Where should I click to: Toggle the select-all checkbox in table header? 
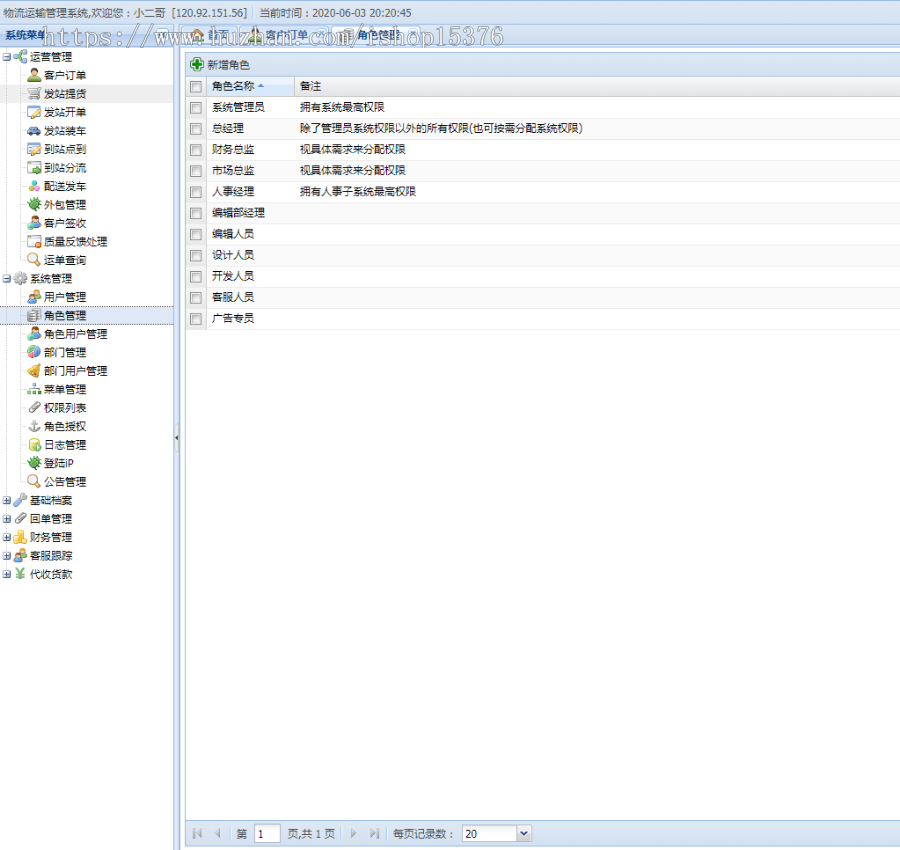[x=196, y=87]
